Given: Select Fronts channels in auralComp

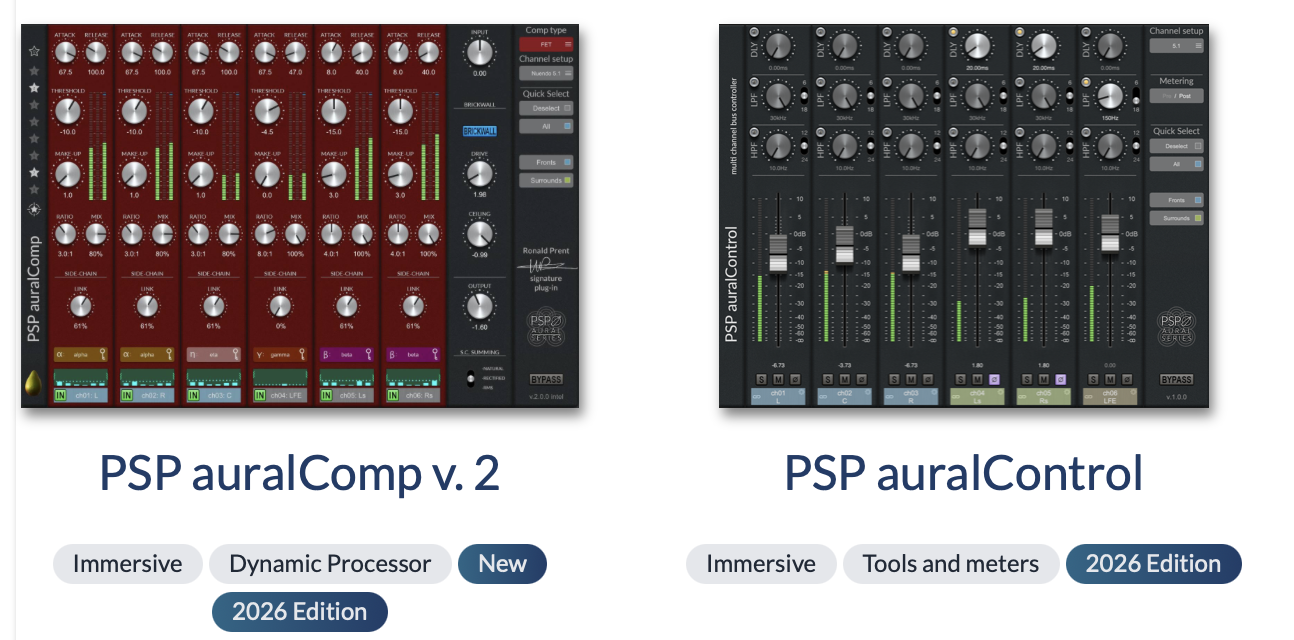Looking at the screenshot, I should [546, 162].
